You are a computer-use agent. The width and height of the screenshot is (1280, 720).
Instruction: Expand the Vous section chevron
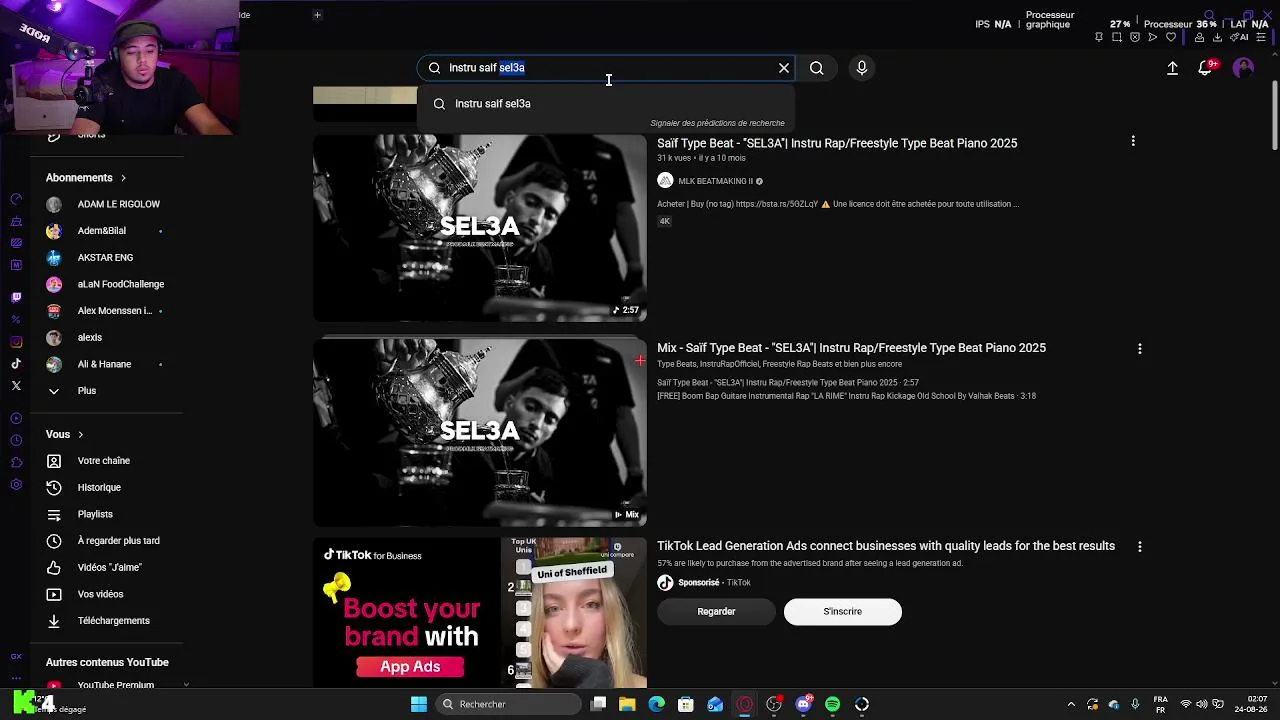point(80,435)
